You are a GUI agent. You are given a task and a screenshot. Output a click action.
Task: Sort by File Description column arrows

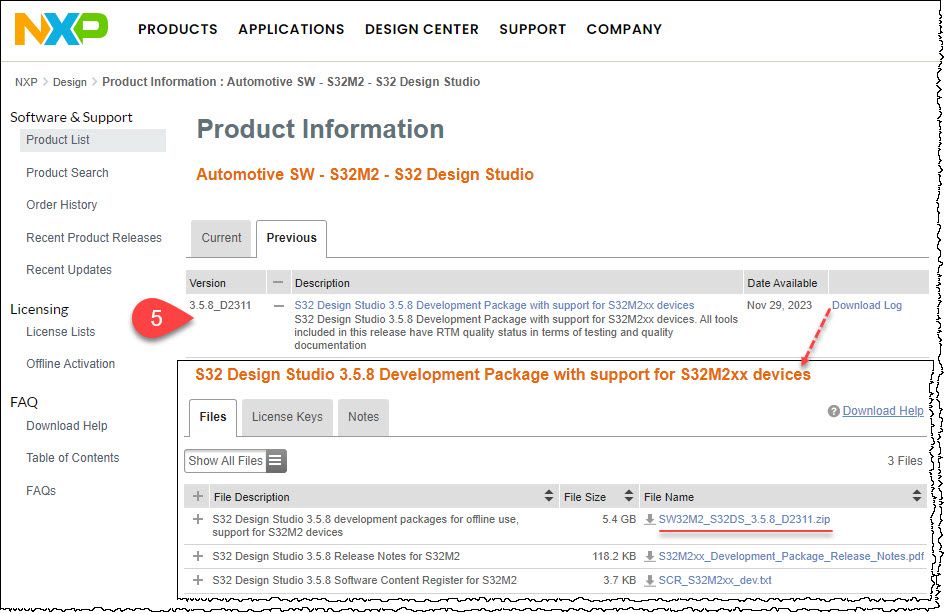coord(549,496)
